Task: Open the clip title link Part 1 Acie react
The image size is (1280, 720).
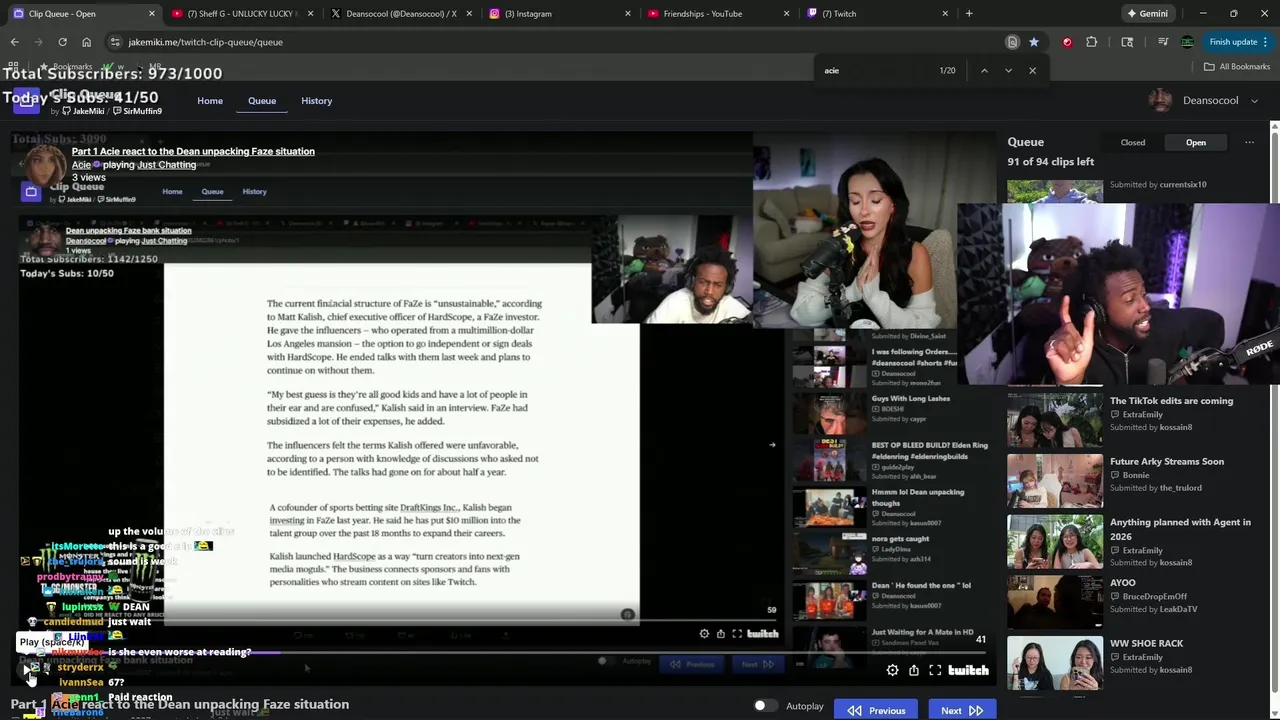Action: point(193,151)
